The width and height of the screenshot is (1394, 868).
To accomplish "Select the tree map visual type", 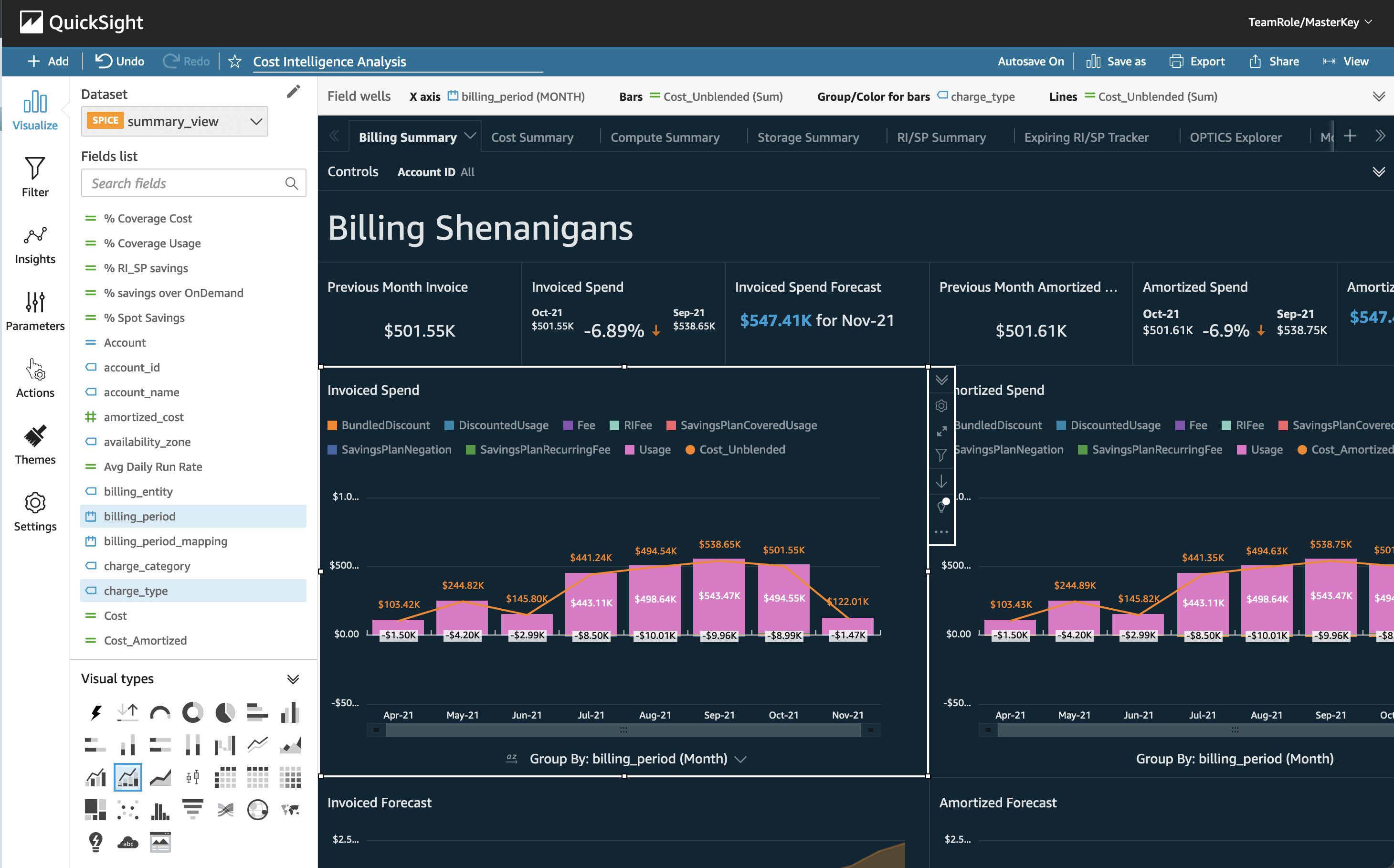I will pos(95,810).
